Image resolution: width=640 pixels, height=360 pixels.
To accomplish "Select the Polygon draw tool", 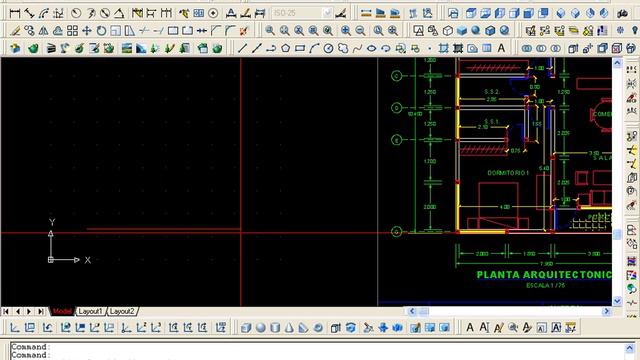I will 285,49.
